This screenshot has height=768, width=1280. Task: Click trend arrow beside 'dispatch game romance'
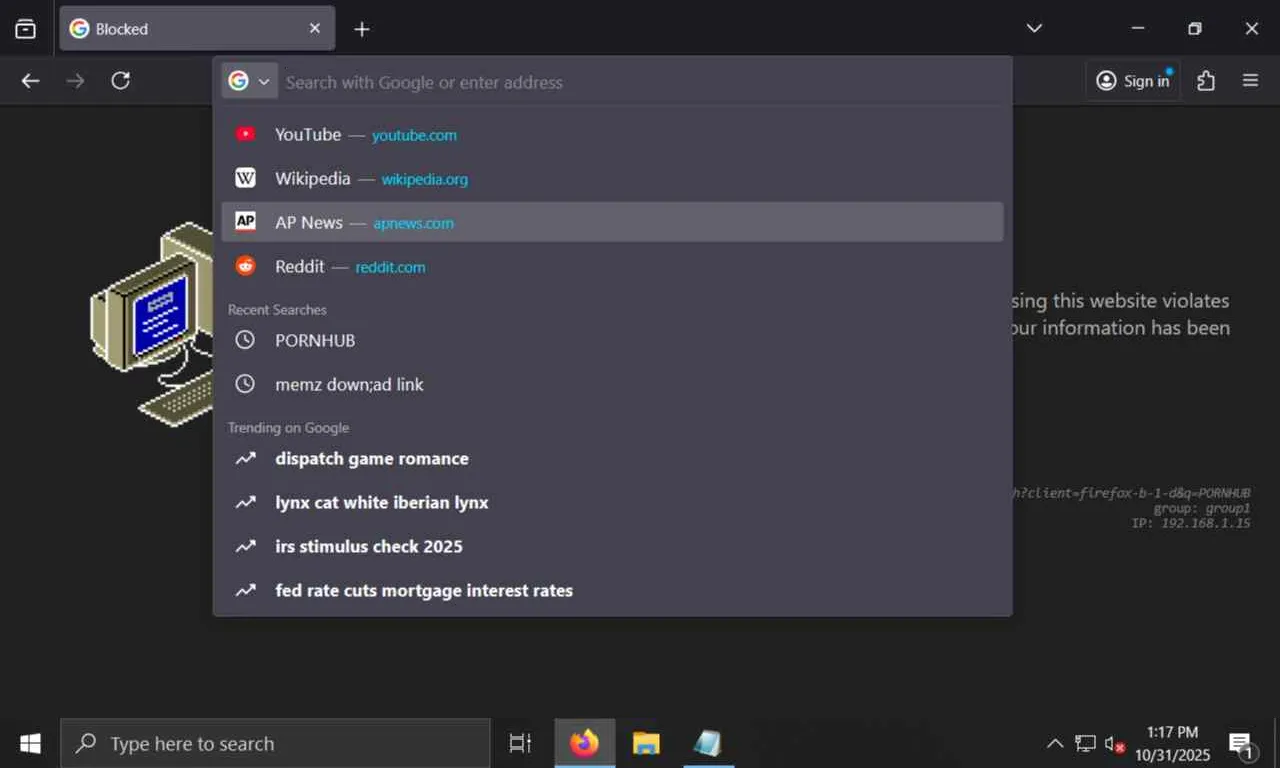[245, 458]
